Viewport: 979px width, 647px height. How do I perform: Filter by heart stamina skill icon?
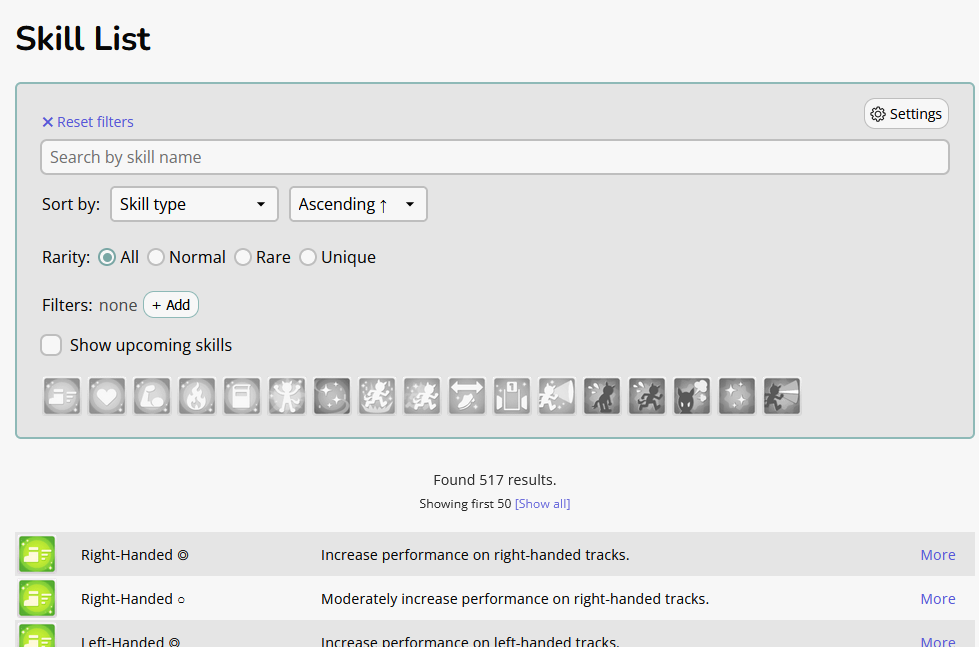(x=107, y=396)
